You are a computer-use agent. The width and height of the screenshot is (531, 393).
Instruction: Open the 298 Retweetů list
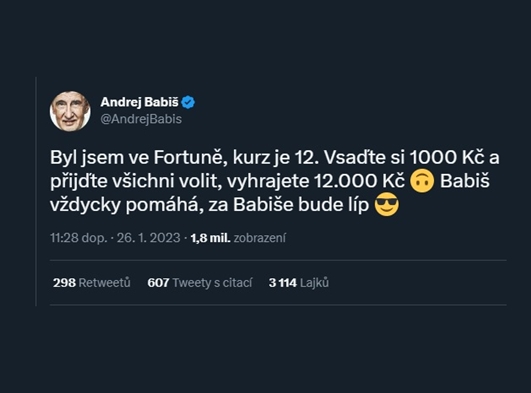tap(91, 283)
